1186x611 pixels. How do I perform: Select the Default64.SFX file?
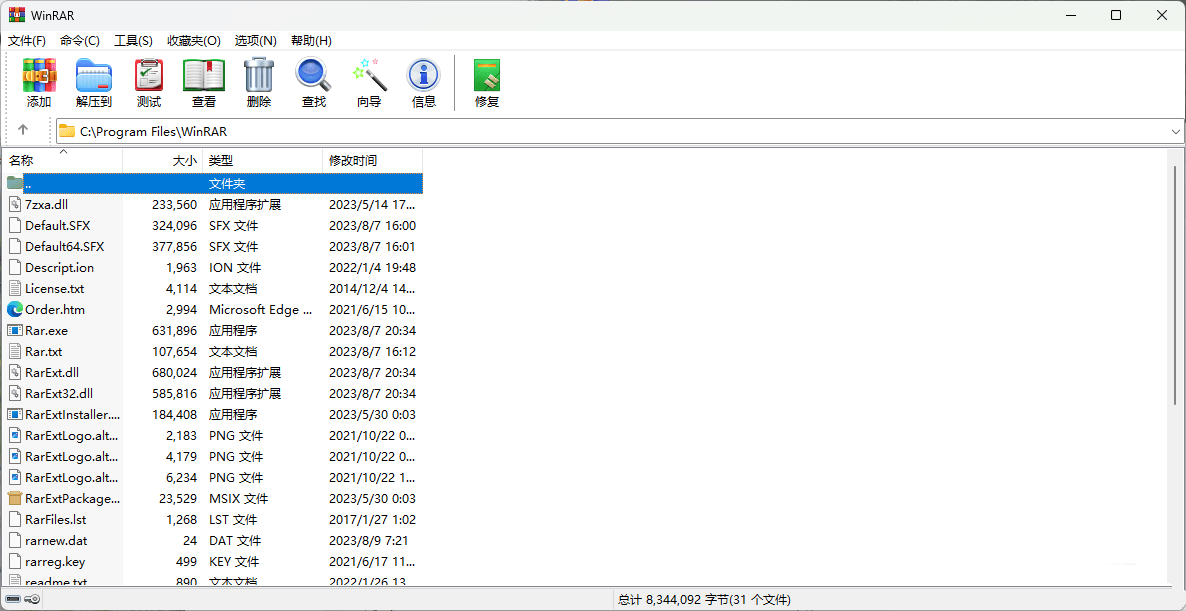64,247
